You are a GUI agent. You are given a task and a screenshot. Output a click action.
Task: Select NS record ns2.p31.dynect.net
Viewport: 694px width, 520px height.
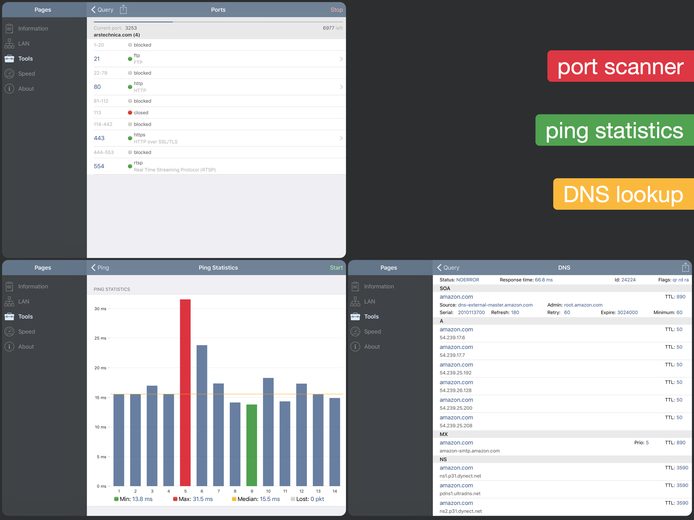(562, 507)
